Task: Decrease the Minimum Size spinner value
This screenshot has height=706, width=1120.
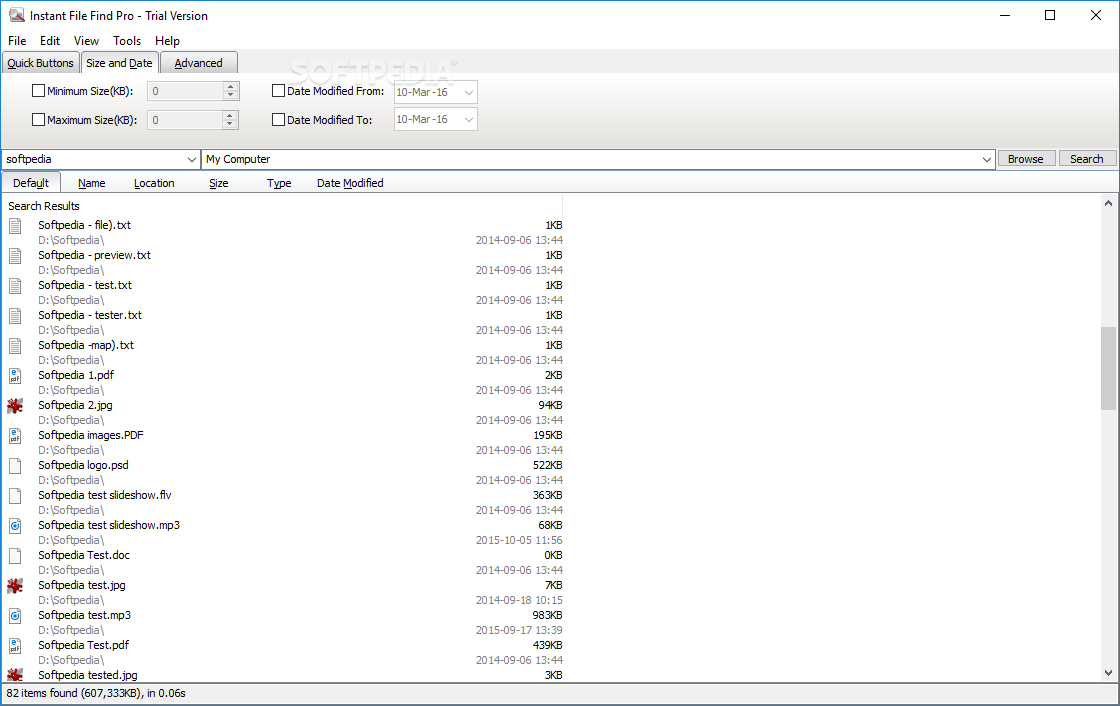Action: (x=230, y=95)
